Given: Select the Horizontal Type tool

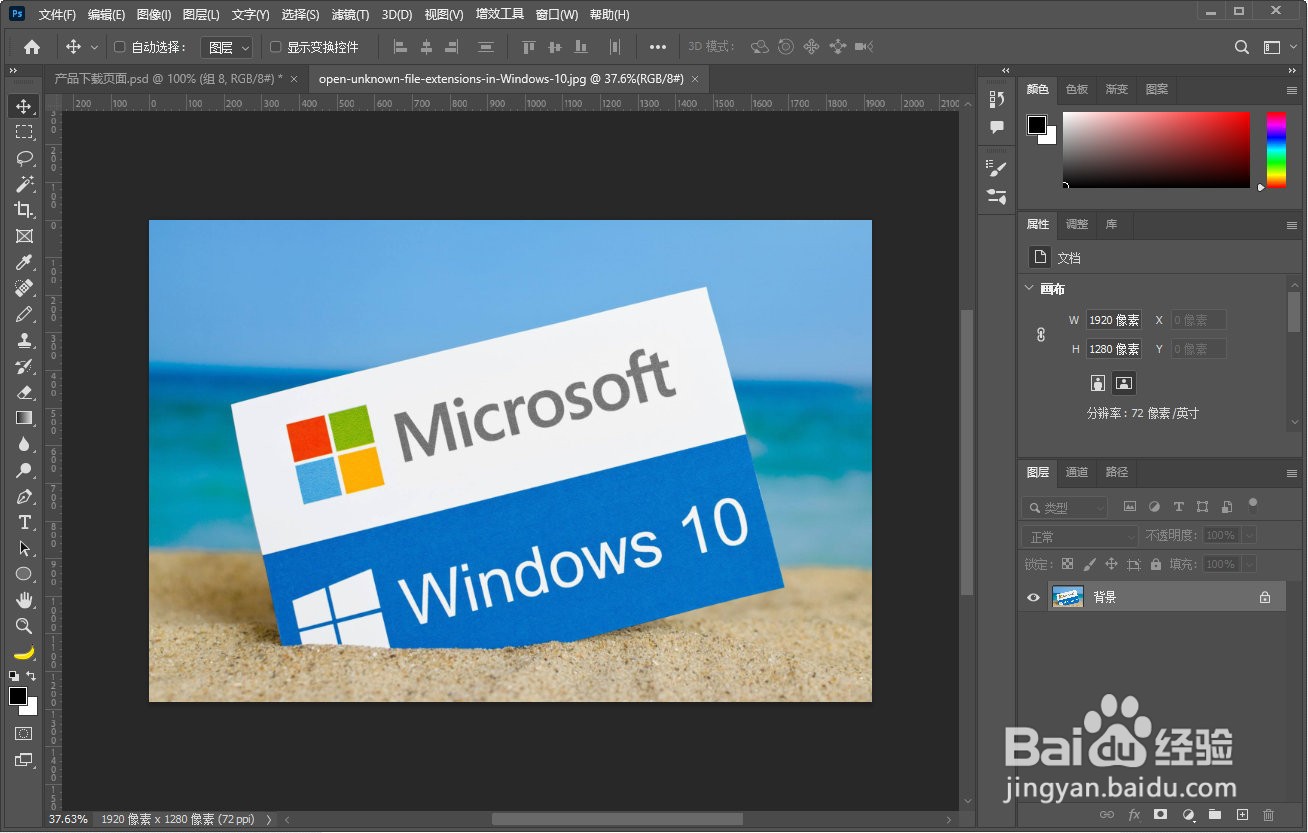Looking at the screenshot, I should [x=24, y=522].
